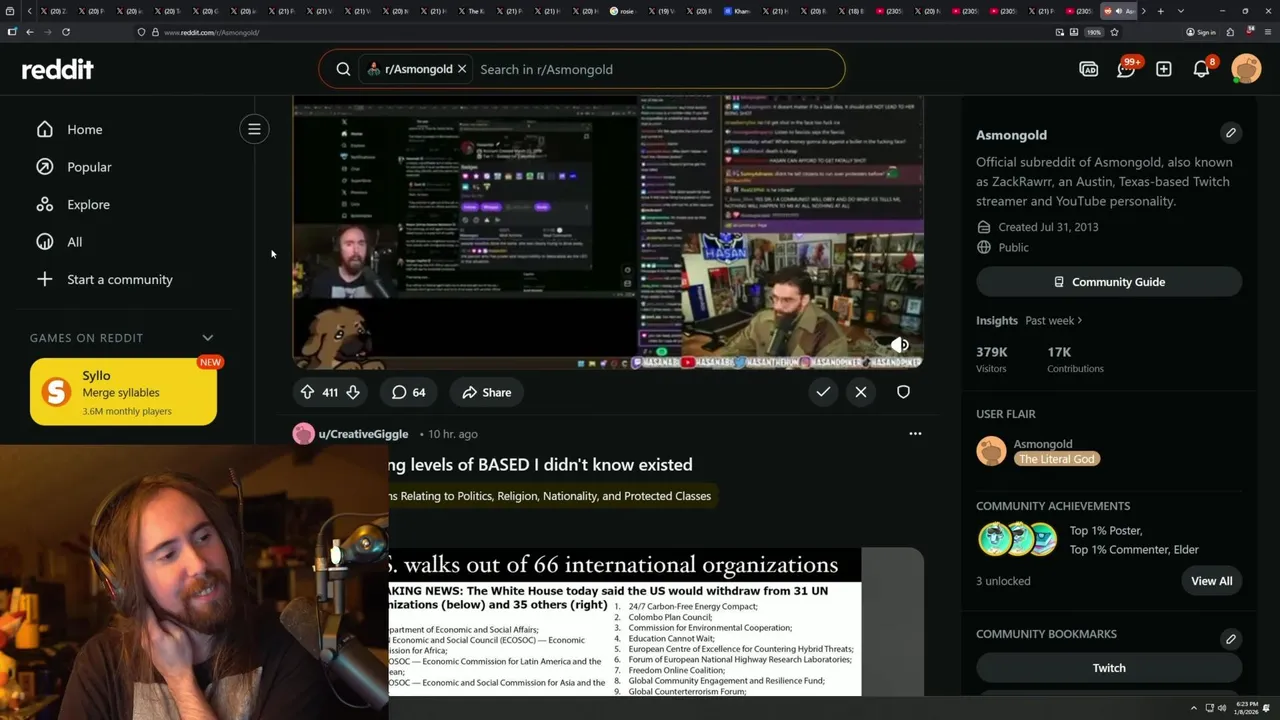The height and width of the screenshot is (720, 1280).
Task: Open the 66 international organizations image
Action: [625, 622]
